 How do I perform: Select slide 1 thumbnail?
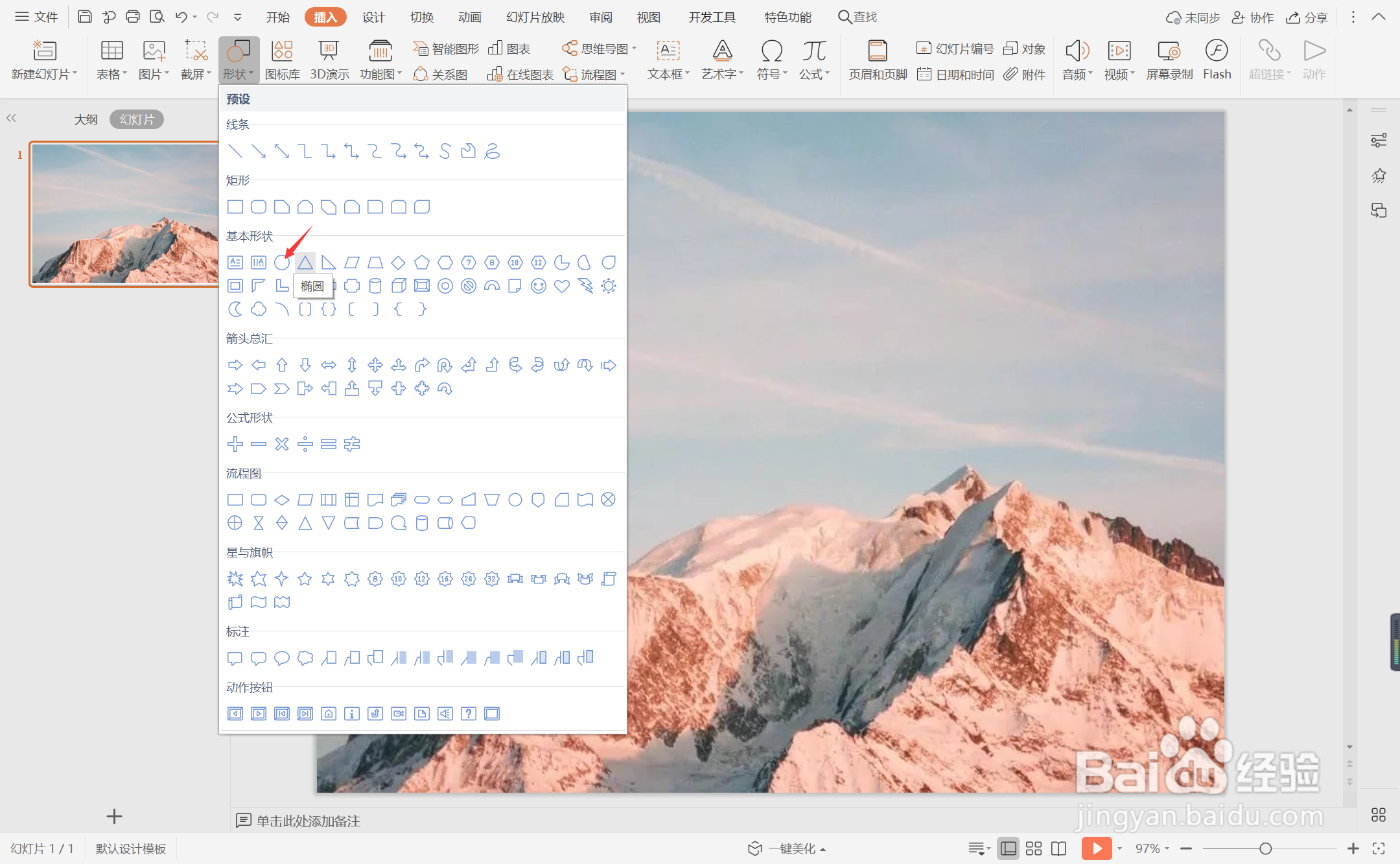pos(124,214)
